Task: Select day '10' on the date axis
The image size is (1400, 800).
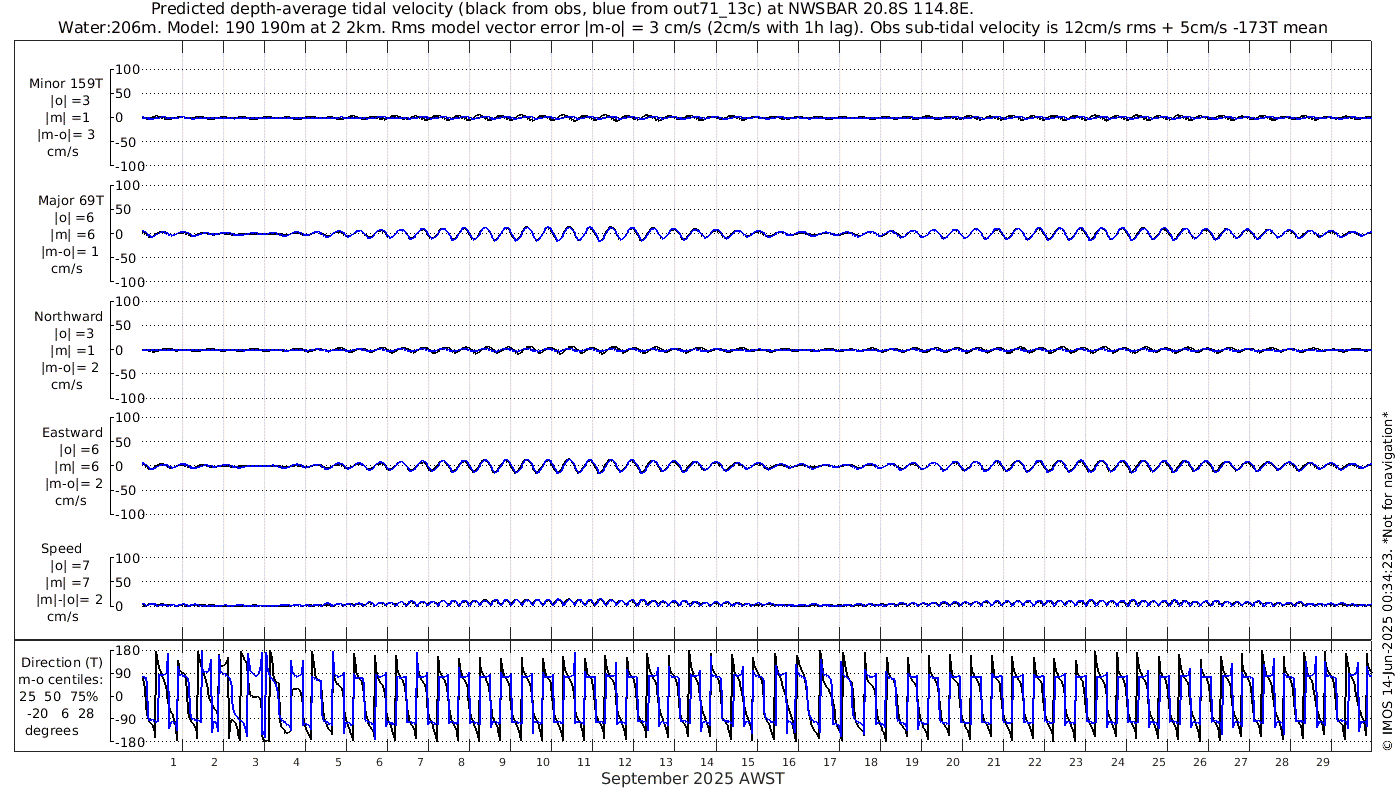Action: click(542, 762)
